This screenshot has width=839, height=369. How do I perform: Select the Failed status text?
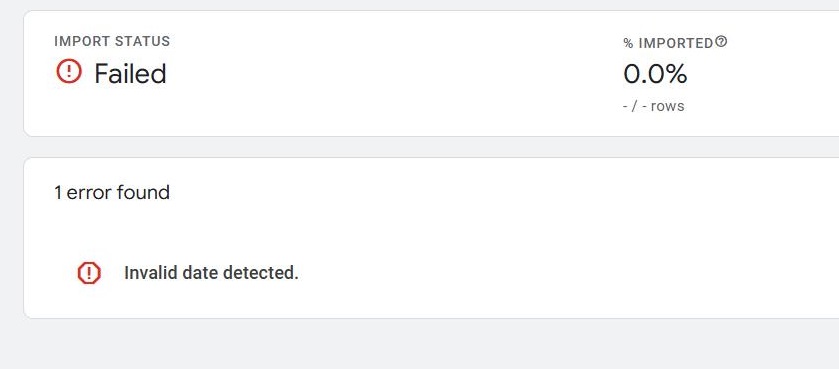tap(130, 73)
